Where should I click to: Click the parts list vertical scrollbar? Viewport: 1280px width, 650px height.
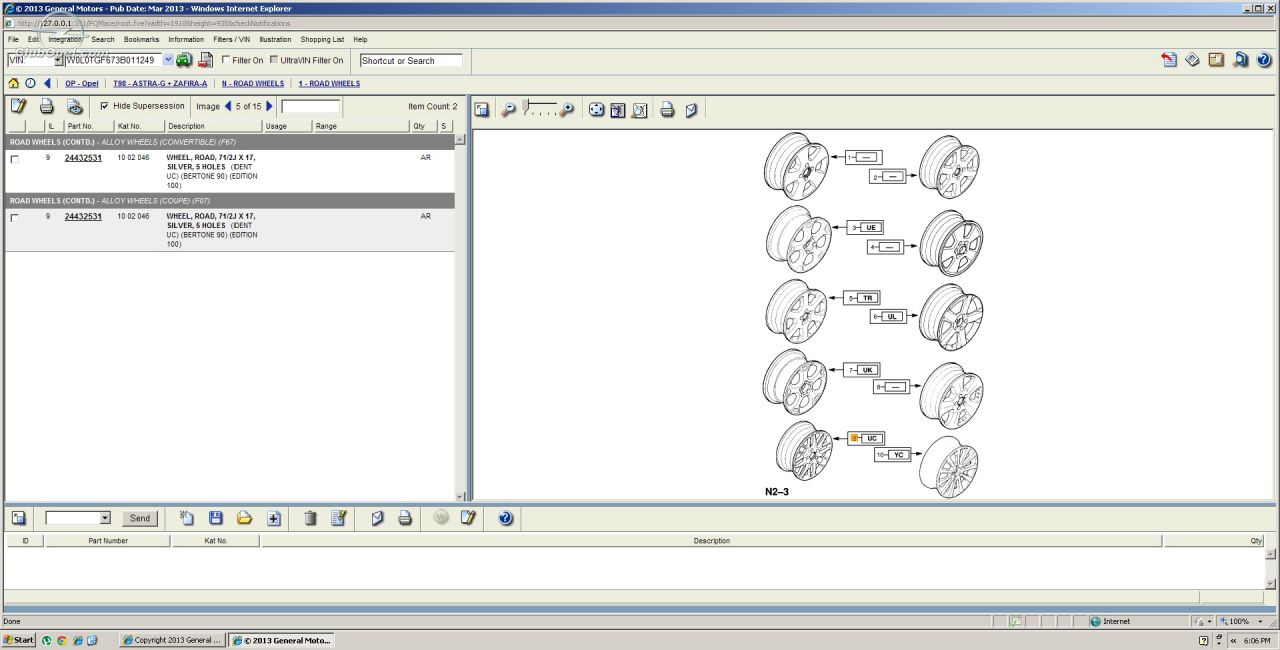[460, 316]
